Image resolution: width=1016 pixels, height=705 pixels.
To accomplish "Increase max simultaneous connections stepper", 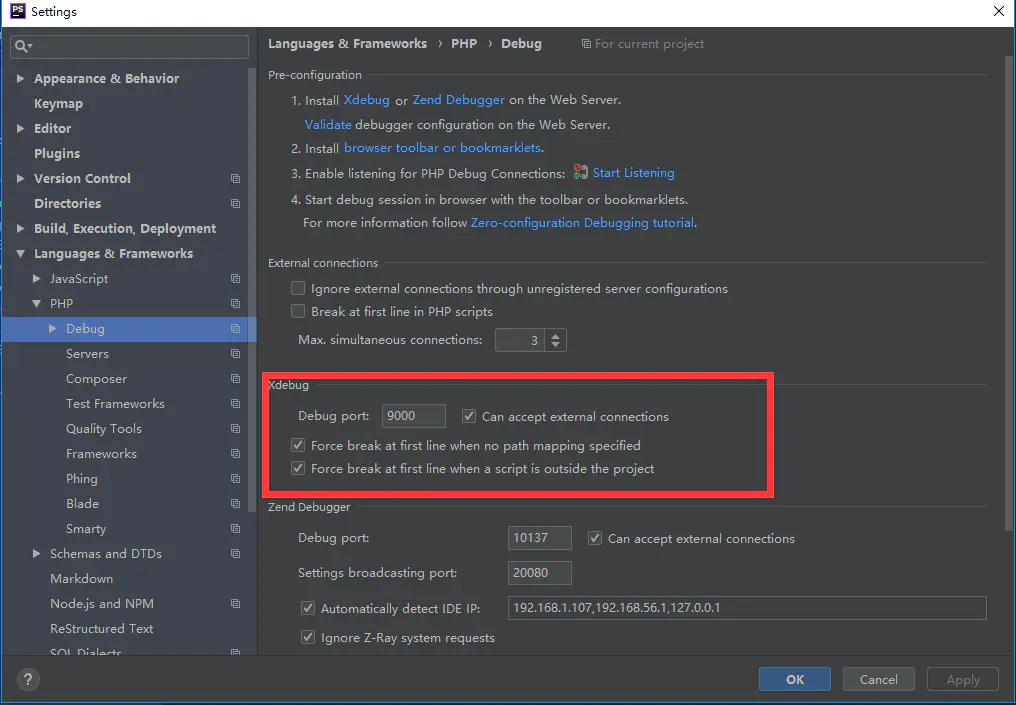I will coord(555,335).
